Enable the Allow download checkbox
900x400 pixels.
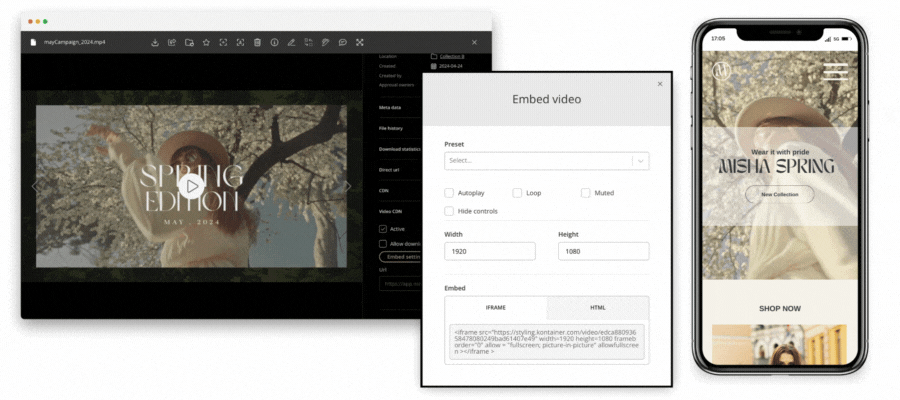click(383, 243)
